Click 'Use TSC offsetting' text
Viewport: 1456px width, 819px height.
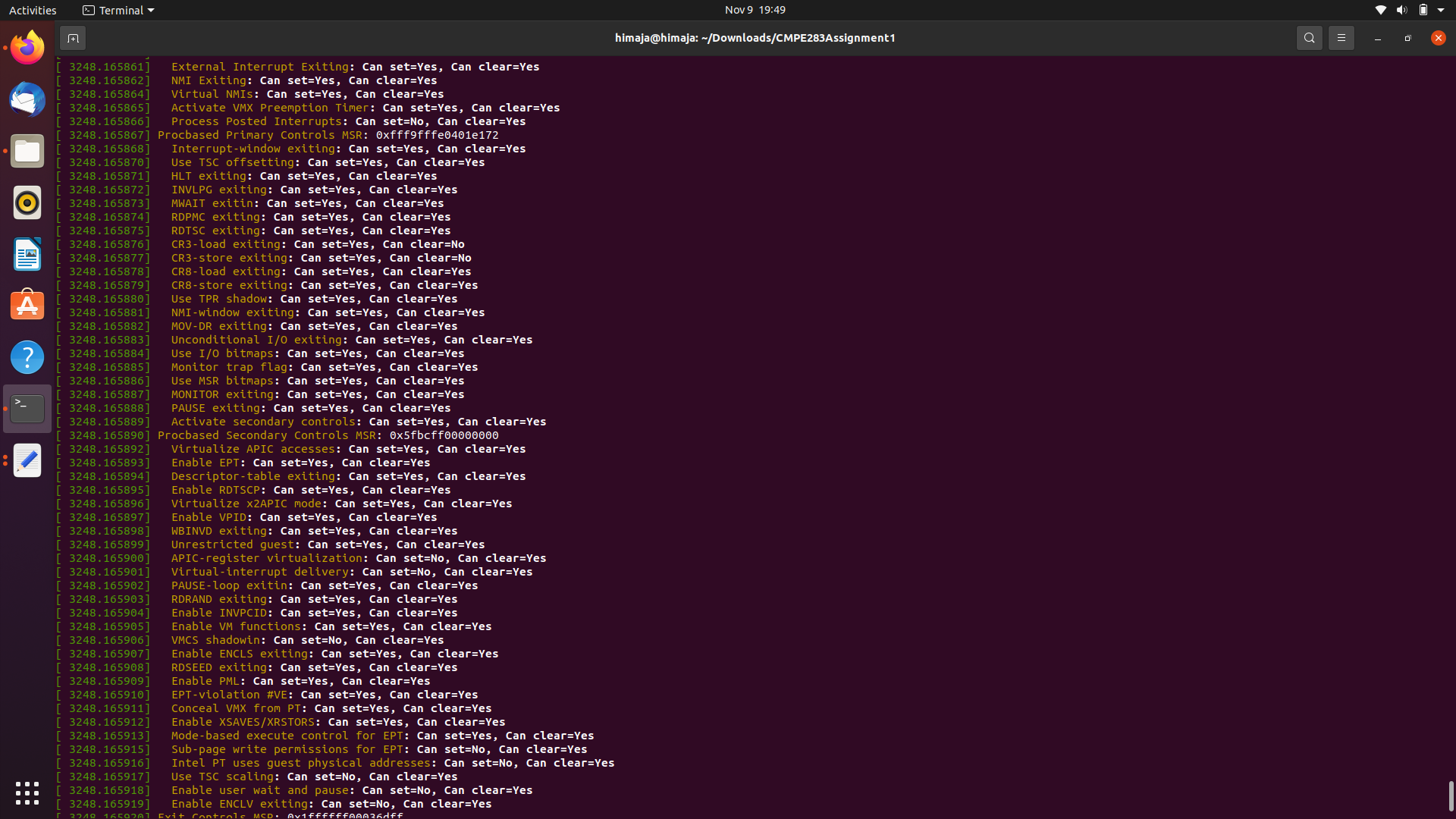tap(232, 162)
